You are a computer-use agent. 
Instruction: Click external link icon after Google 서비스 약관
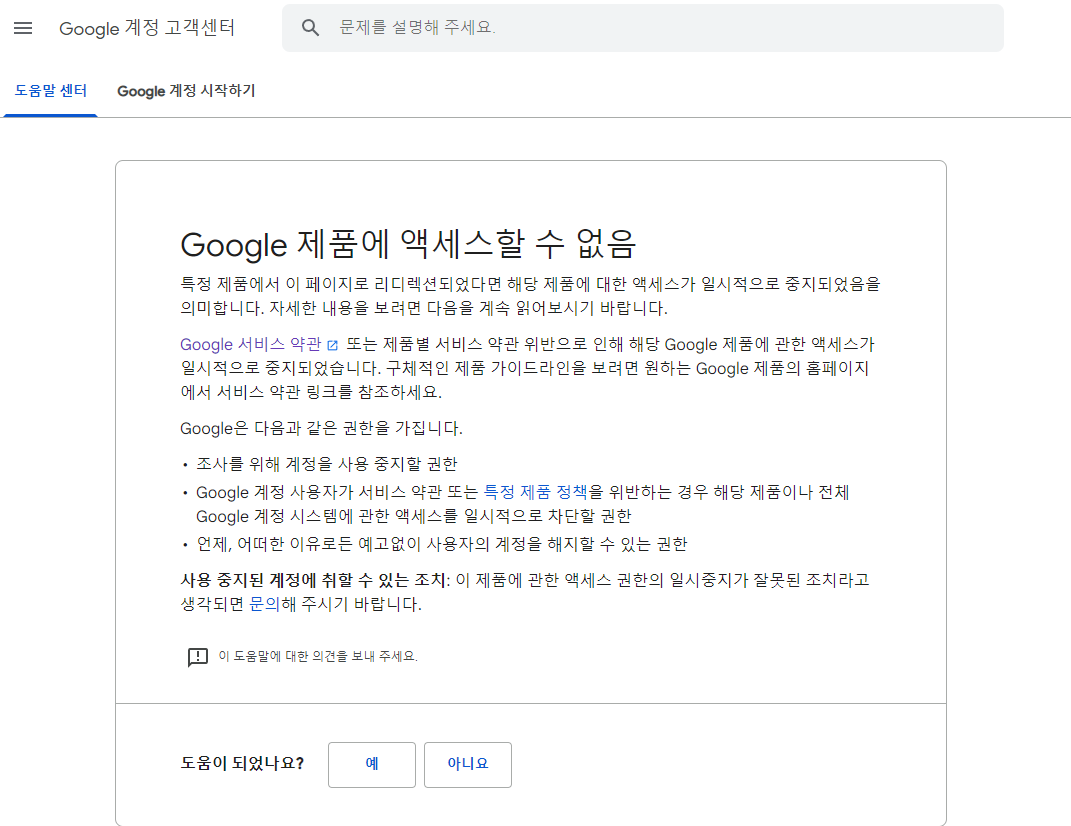coord(333,345)
